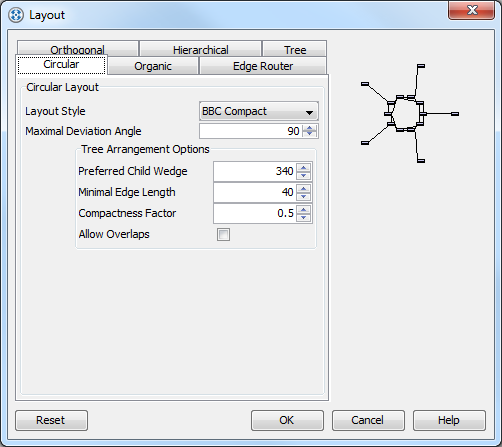Switch to the Edge Router tab

(x=263, y=66)
